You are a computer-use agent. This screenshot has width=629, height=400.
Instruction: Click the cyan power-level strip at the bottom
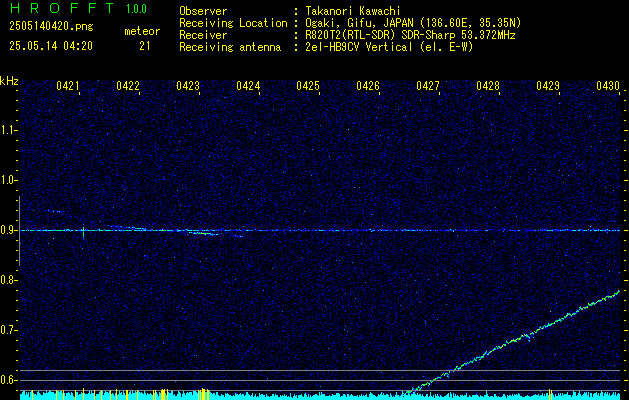(x=320, y=395)
